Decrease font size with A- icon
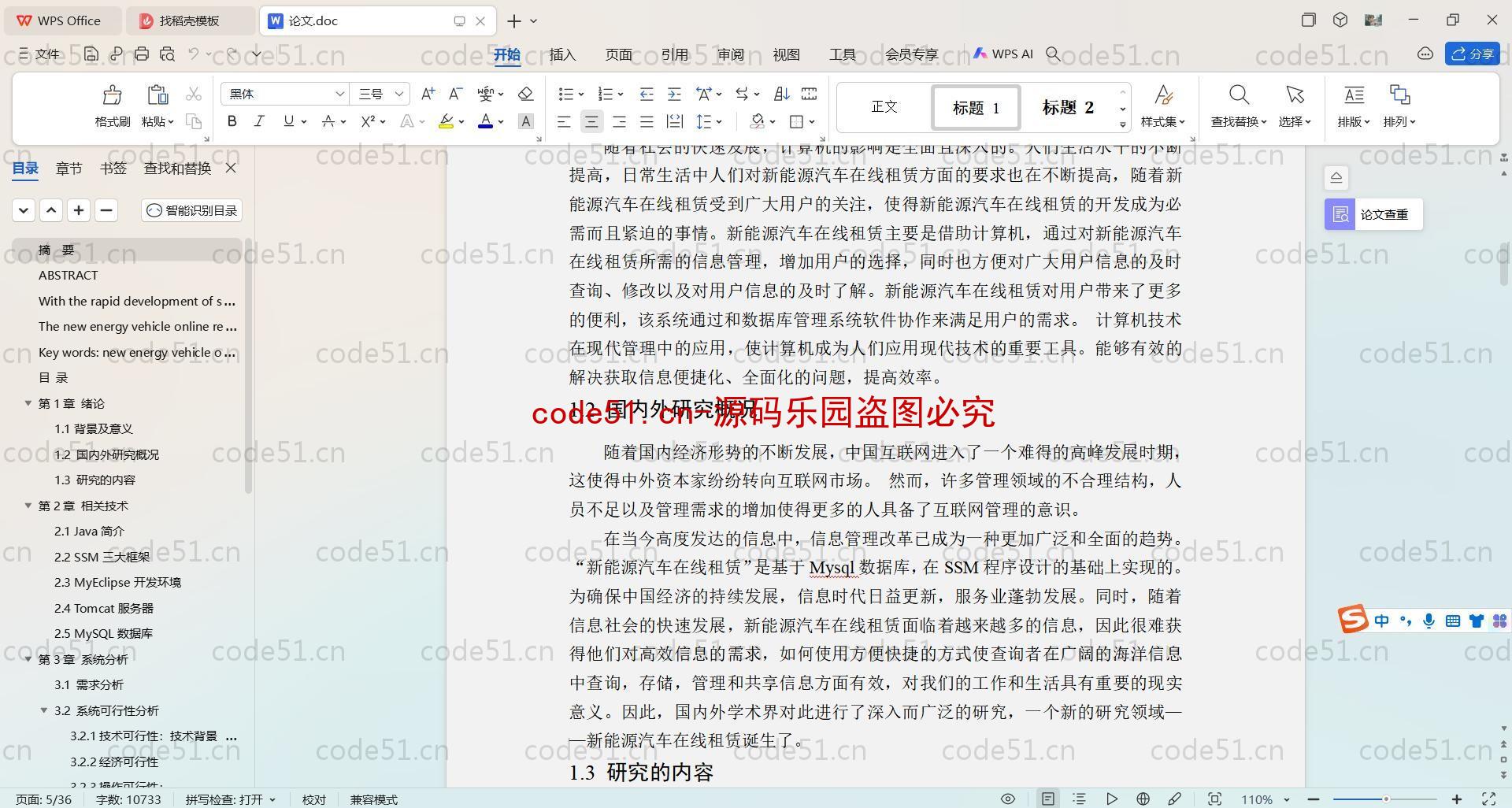Viewport: 1512px width, 808px height. point(455,94)
